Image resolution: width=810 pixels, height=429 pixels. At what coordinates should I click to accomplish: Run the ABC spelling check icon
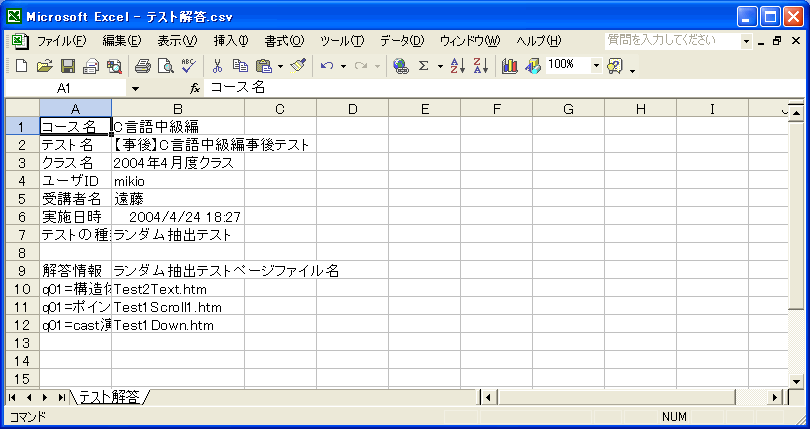pos(189,66)
